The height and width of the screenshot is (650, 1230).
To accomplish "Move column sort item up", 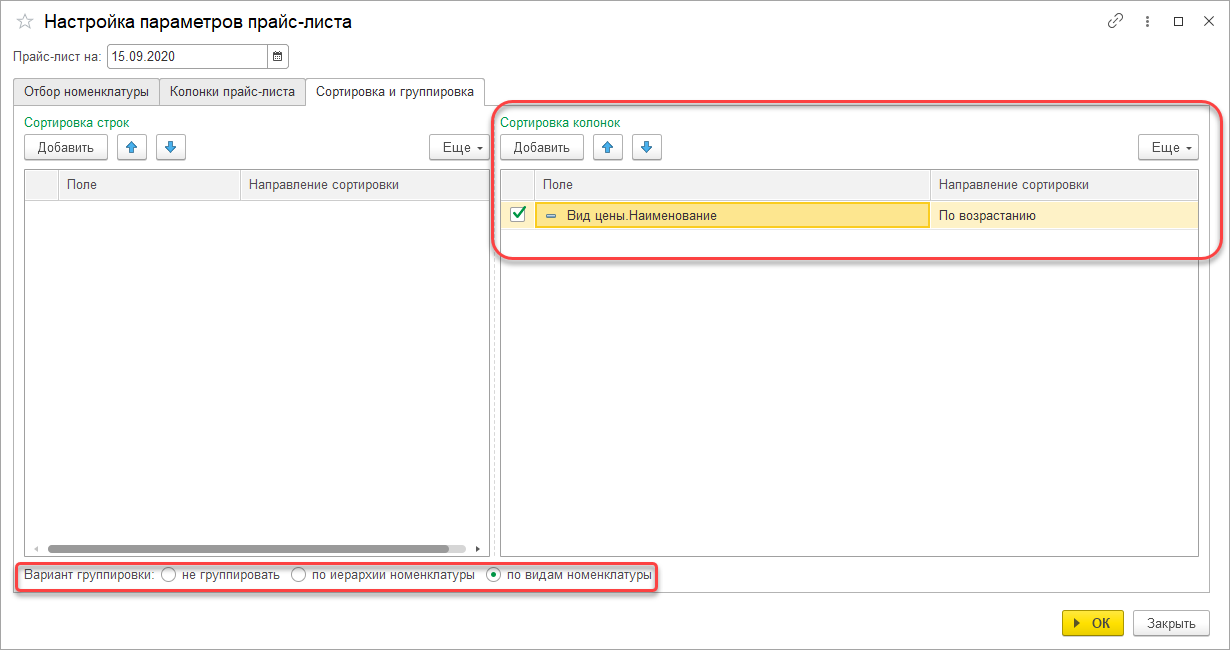I will (609, 147).
